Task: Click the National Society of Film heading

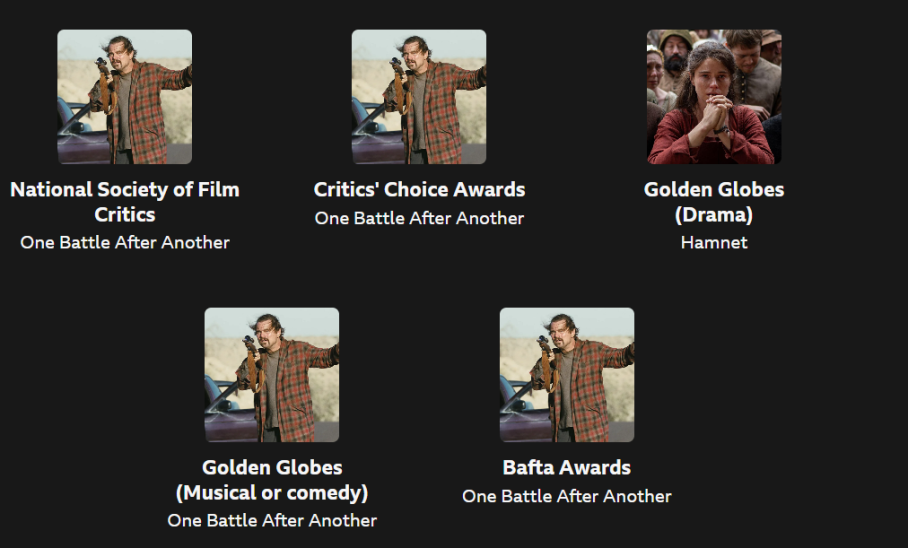Action: pyautogui.click(x=125, y=190)
